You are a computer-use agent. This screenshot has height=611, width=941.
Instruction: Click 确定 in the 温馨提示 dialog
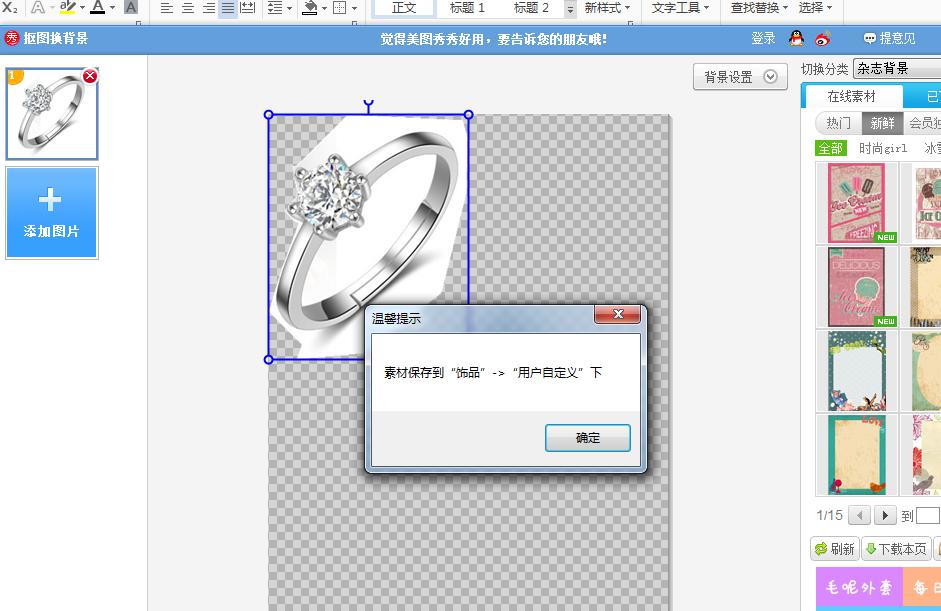pos(587,438)
